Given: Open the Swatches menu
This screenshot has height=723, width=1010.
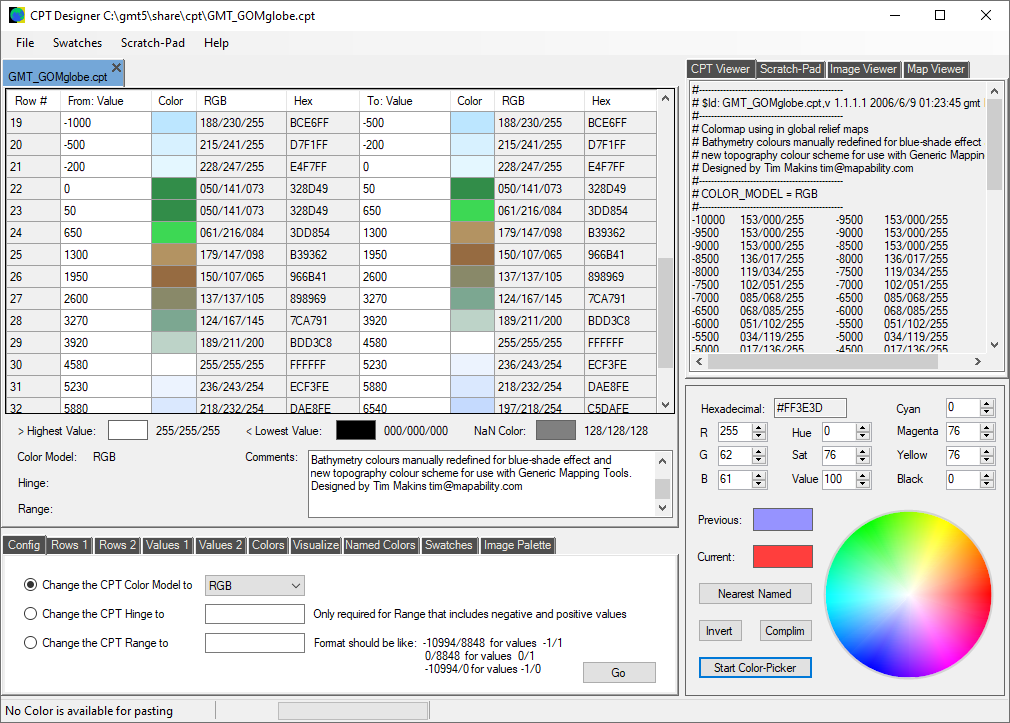Looking at the screenshot, I should coord(77,43).
